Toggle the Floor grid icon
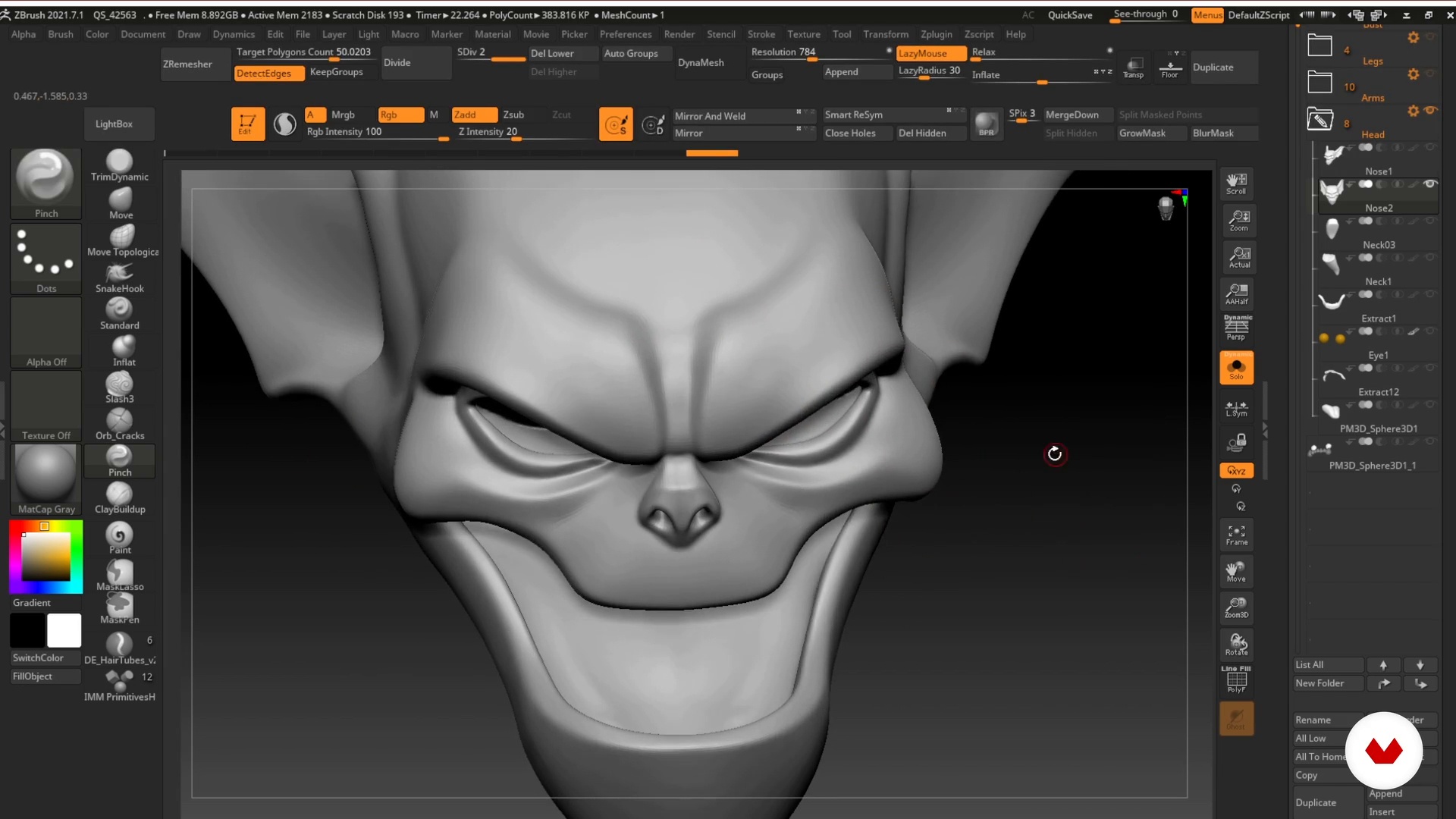 click(1170, 67)
